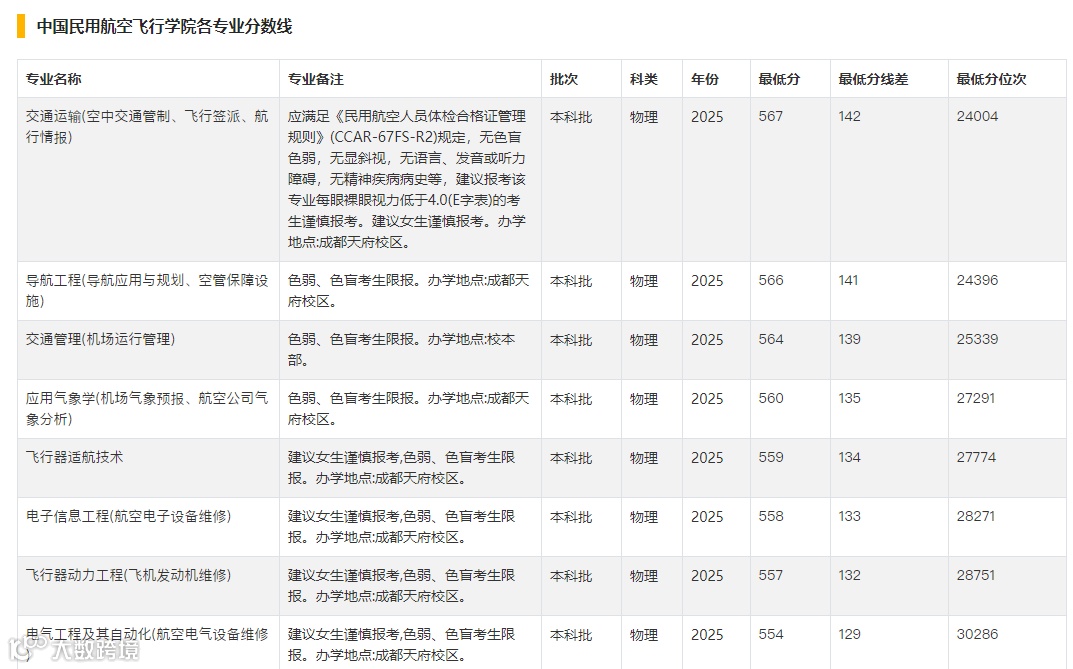Click 本科批 in the 交通运输 row
The height and width of the screenshot is (669, 1073).
571,117
